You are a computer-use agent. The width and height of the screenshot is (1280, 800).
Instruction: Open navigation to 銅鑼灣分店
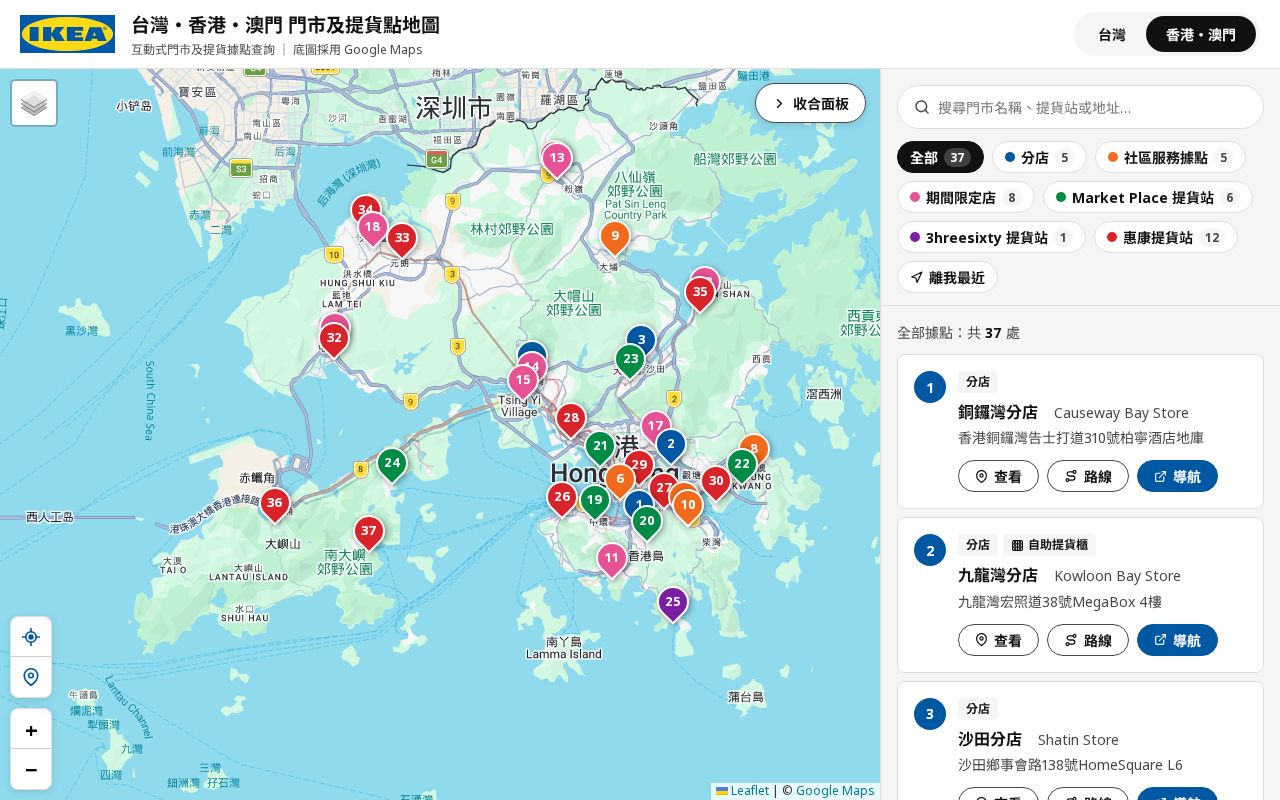click(x=1177, y=476)
